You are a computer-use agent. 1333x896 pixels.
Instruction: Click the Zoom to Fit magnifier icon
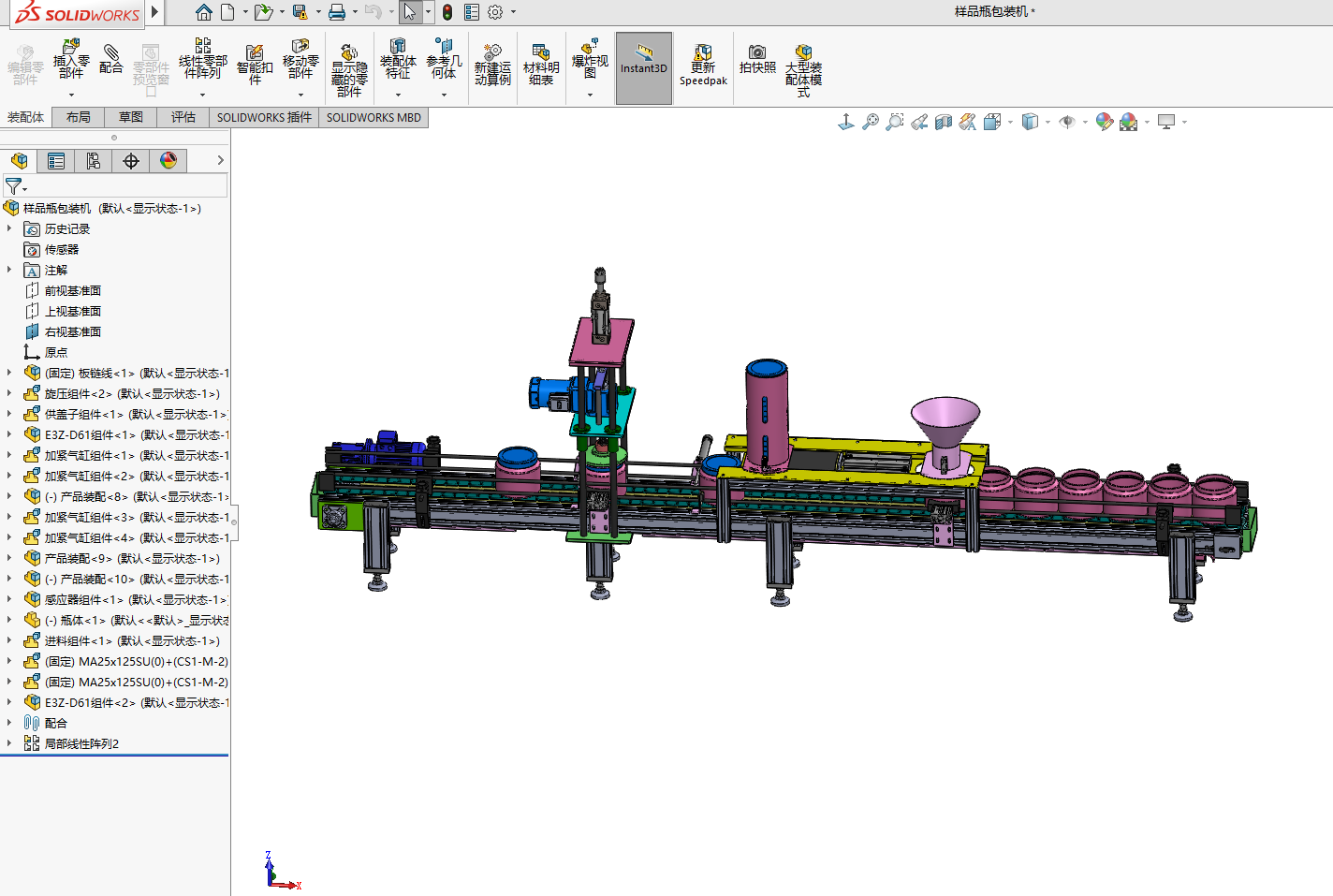871,122
